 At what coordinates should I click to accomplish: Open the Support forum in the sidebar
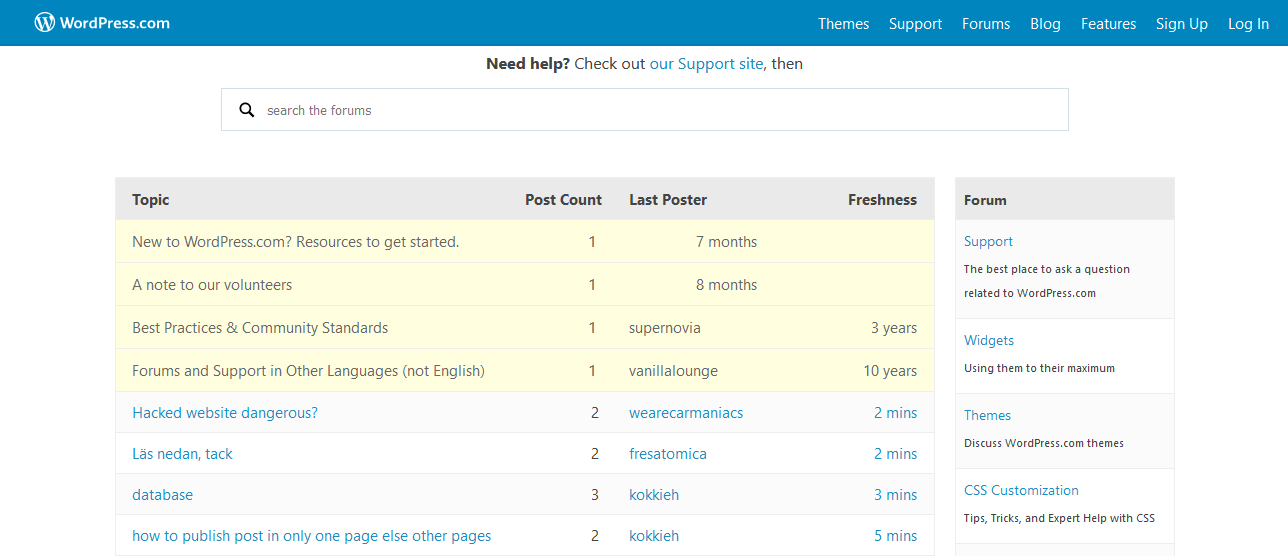pyautogui.click(x=988, y=241)
